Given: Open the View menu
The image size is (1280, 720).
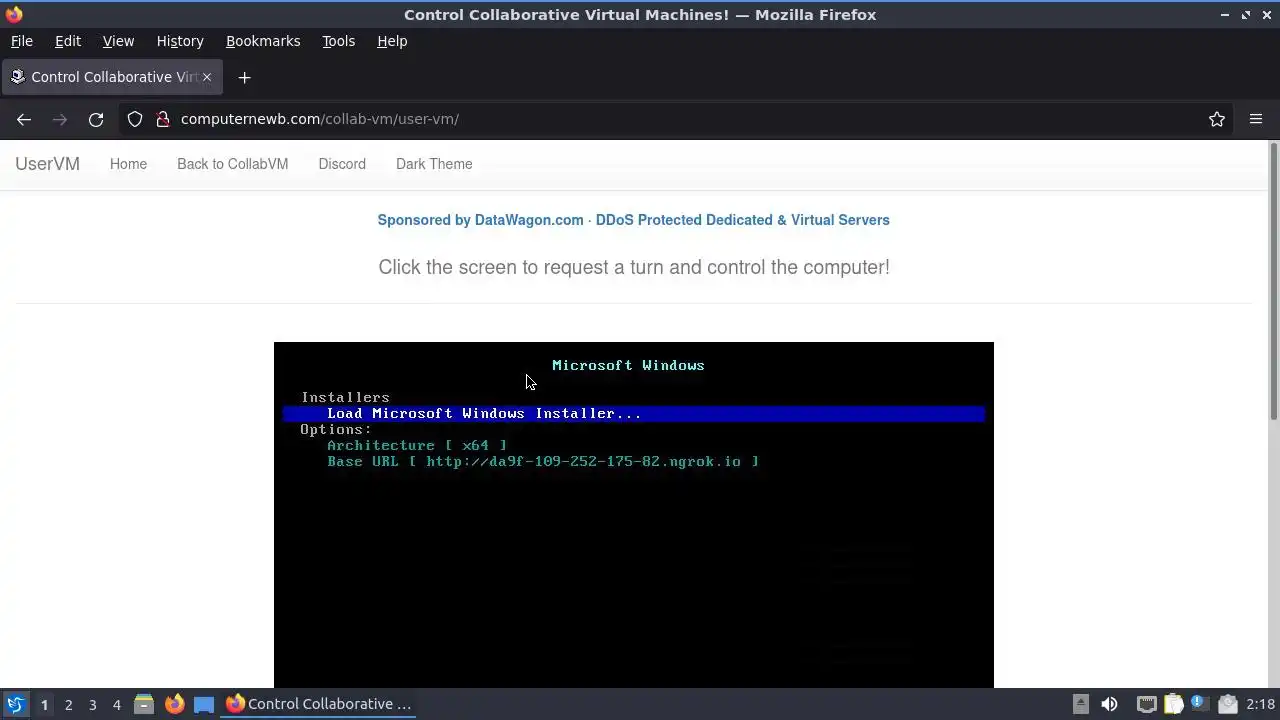Looking at the screenshot, I should [x=118, y=41].
